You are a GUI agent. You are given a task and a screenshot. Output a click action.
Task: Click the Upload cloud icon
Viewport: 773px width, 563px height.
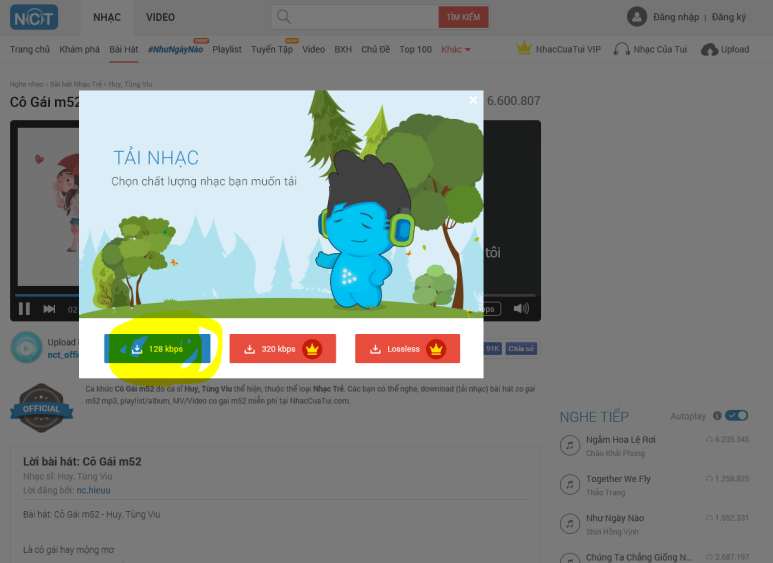point(709,49)
